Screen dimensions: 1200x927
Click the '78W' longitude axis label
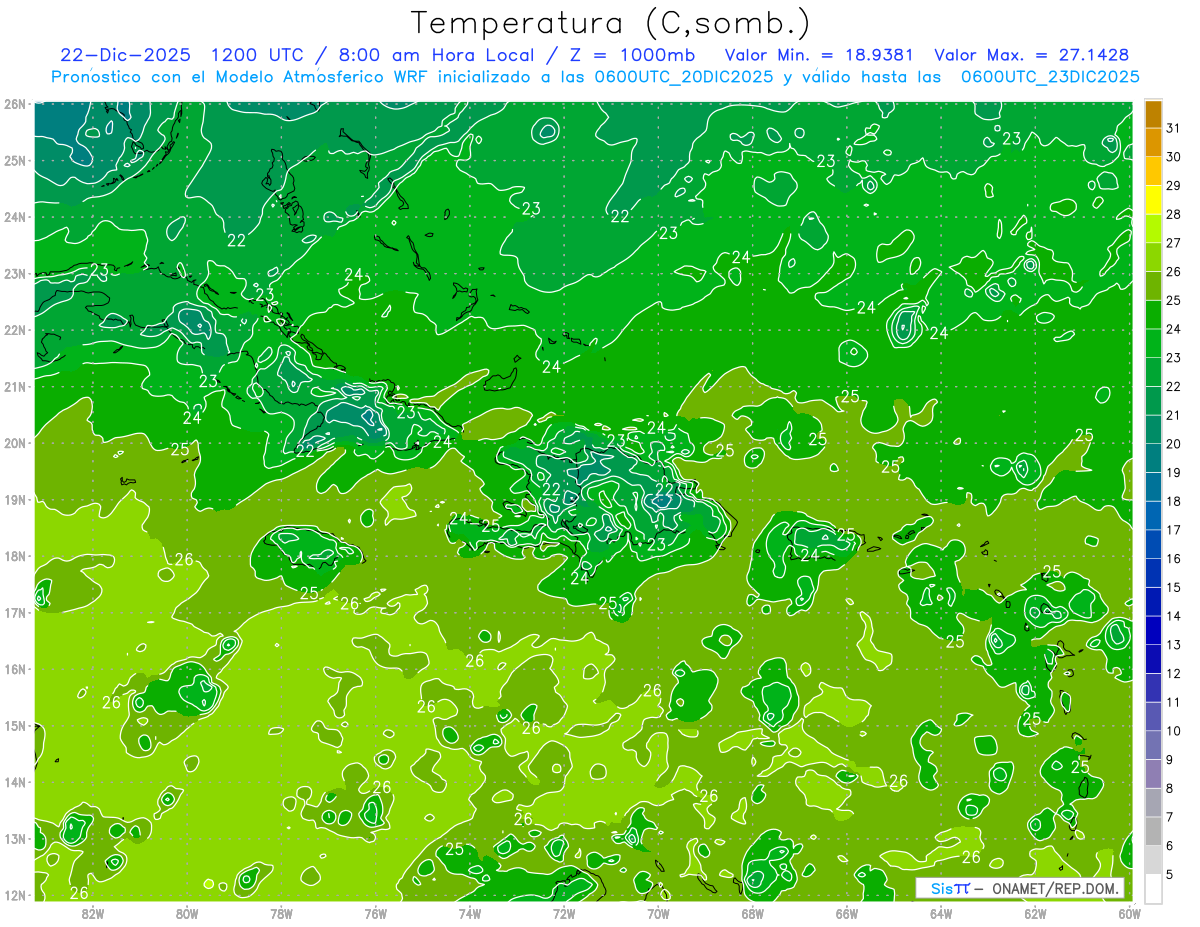281,913
